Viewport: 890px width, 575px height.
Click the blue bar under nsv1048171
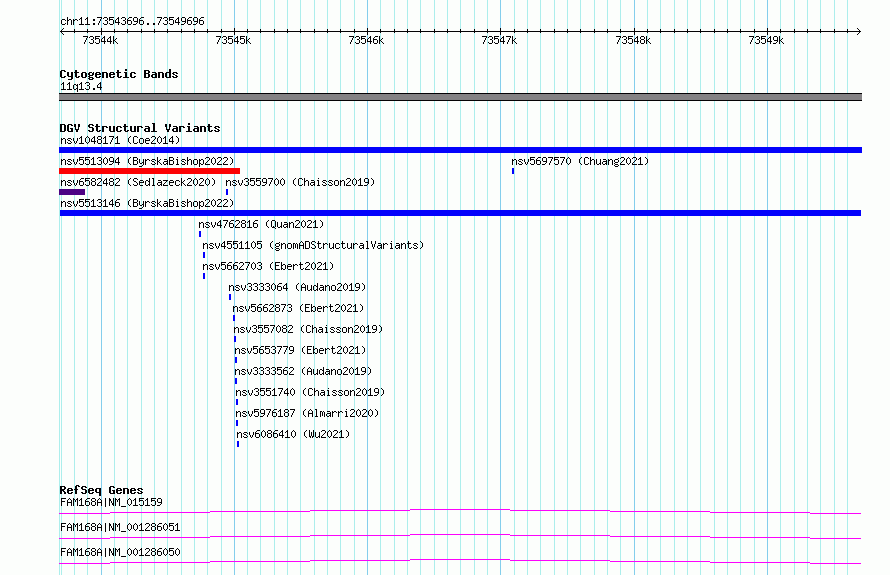click(x=460, y=150)
